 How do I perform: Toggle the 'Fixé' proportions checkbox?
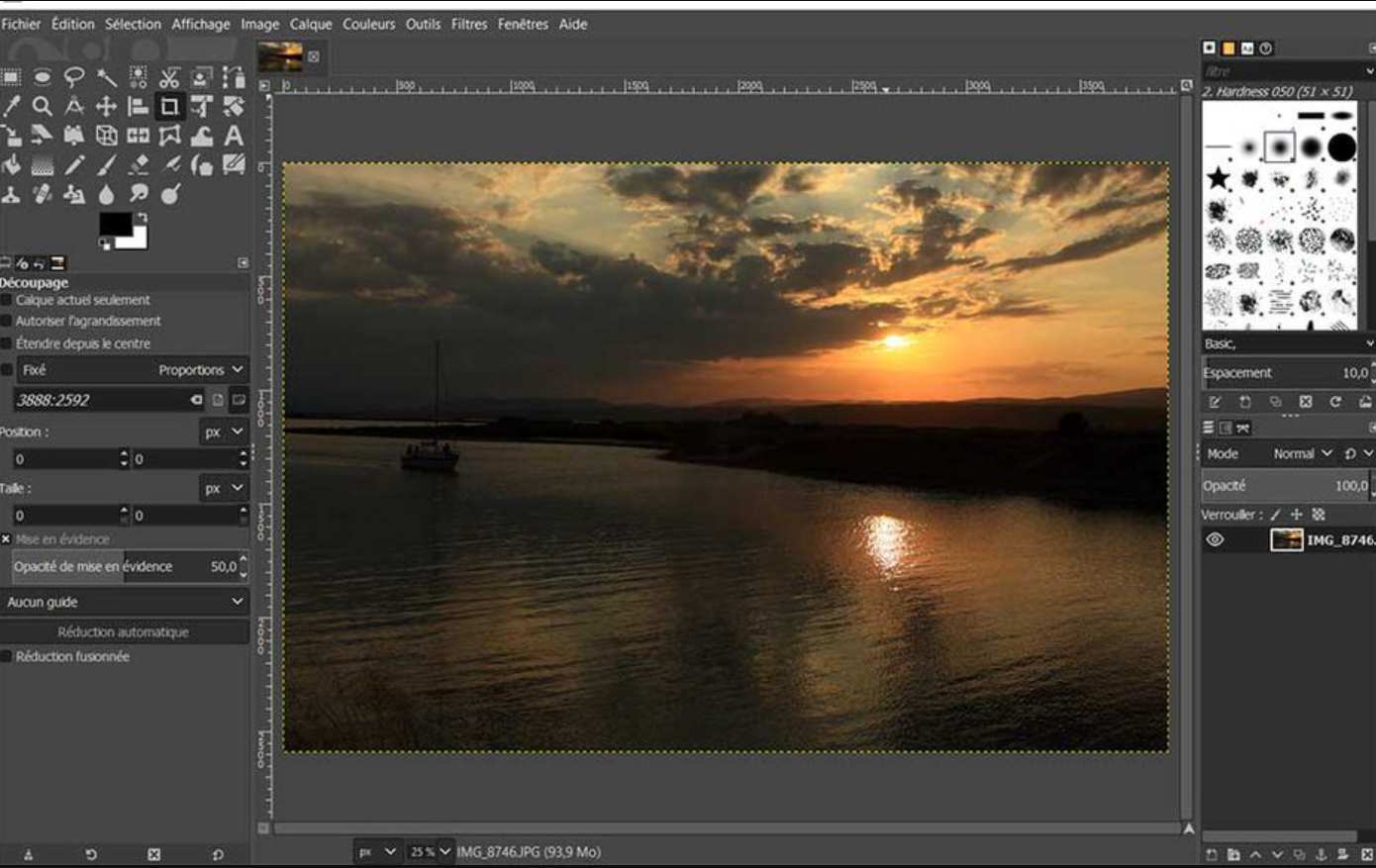(x=6, y=369)
